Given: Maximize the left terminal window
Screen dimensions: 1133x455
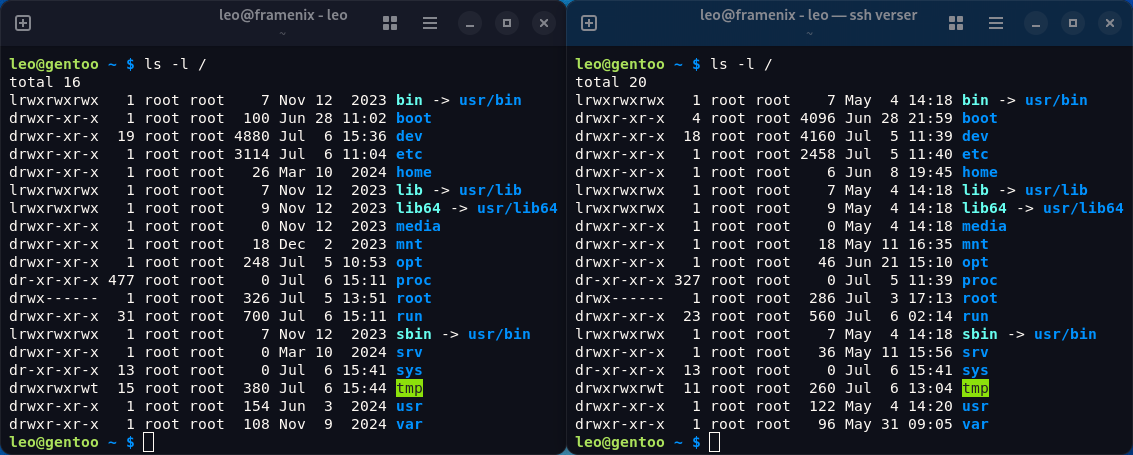Looking at the screenshot, I should (507, 23).
